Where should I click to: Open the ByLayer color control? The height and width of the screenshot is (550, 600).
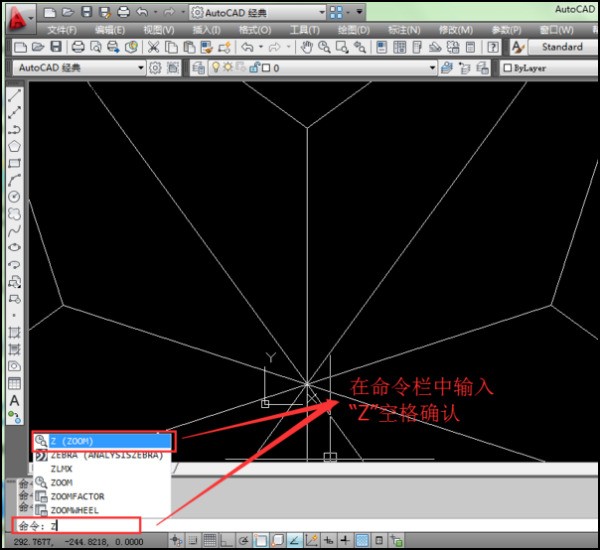[x=545, y=68]
